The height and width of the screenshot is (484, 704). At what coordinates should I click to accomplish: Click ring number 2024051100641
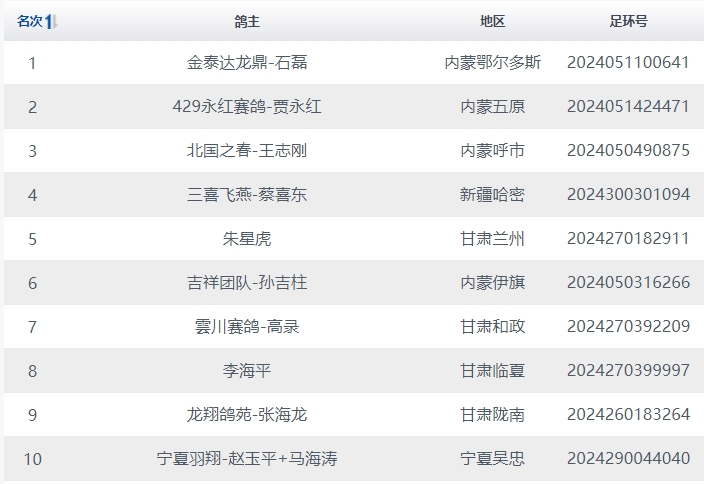[x=628, y=63]
